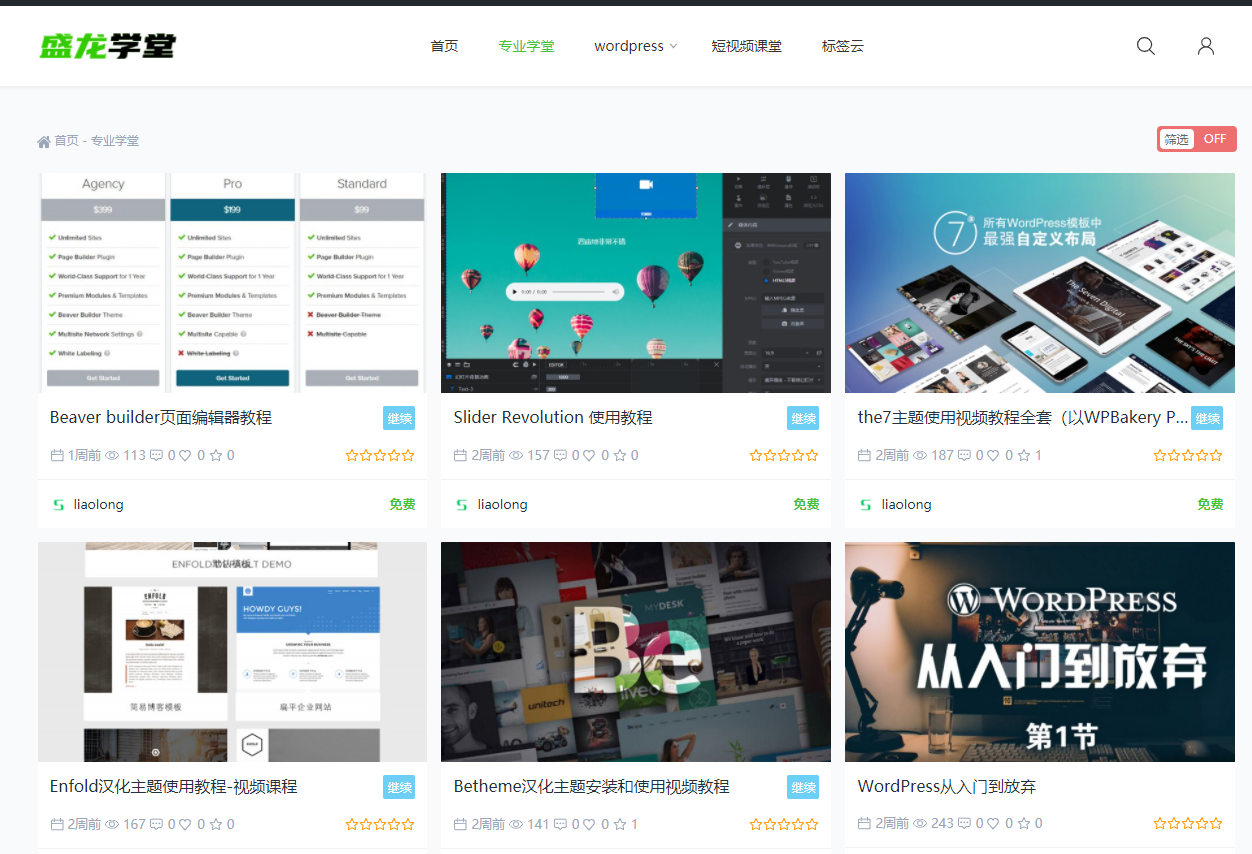
Task: Click liaolong author name under the7 card
Action: (907, 505)
